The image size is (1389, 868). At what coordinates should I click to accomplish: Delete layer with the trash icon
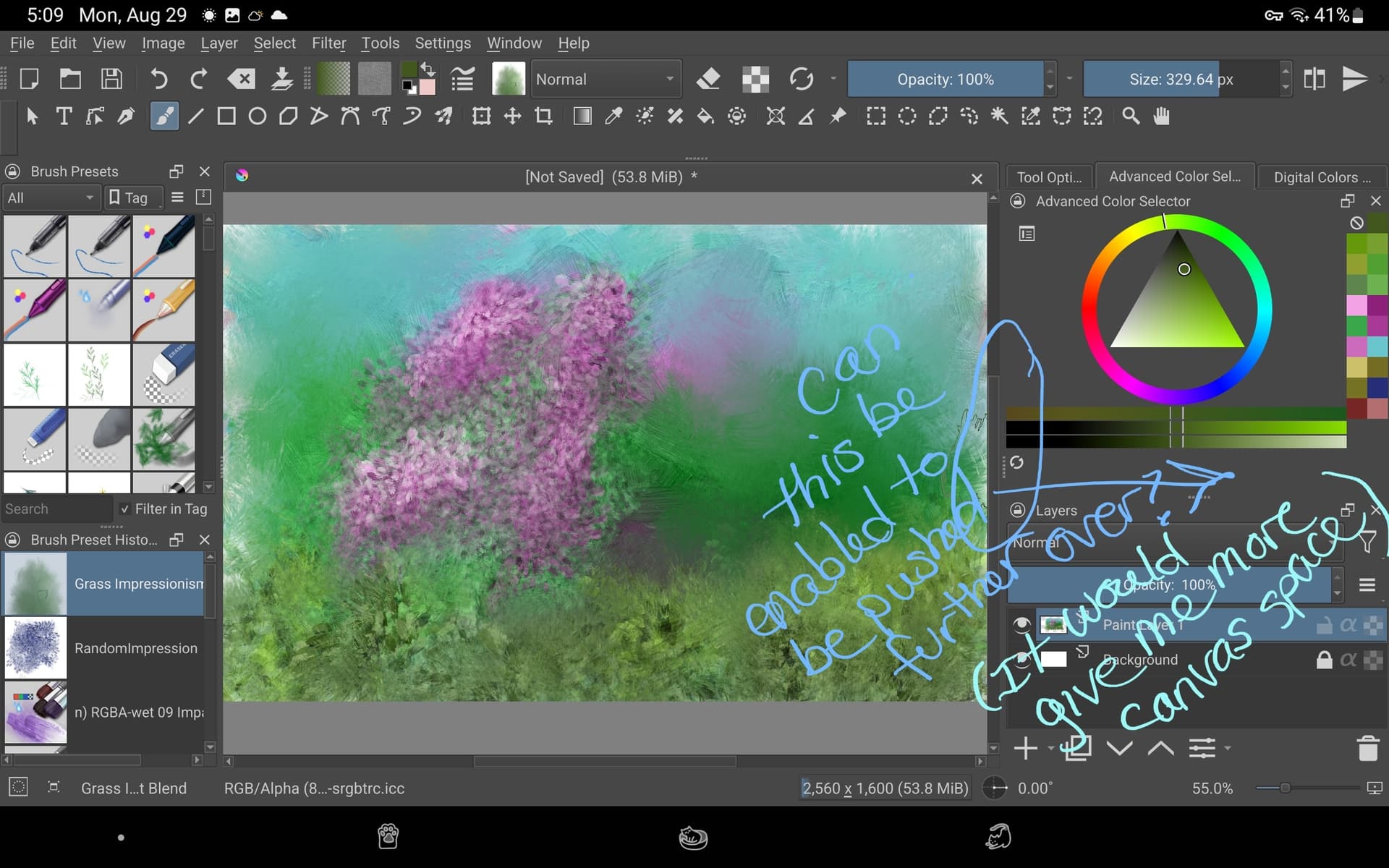(1367, 749)
